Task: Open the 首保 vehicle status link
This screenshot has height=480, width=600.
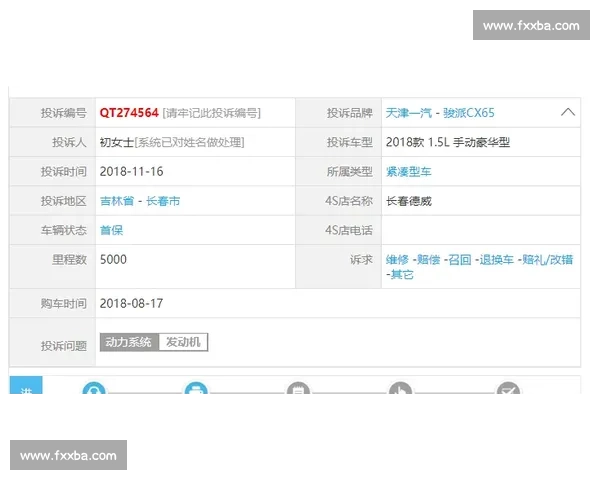Action: (111, 230)
